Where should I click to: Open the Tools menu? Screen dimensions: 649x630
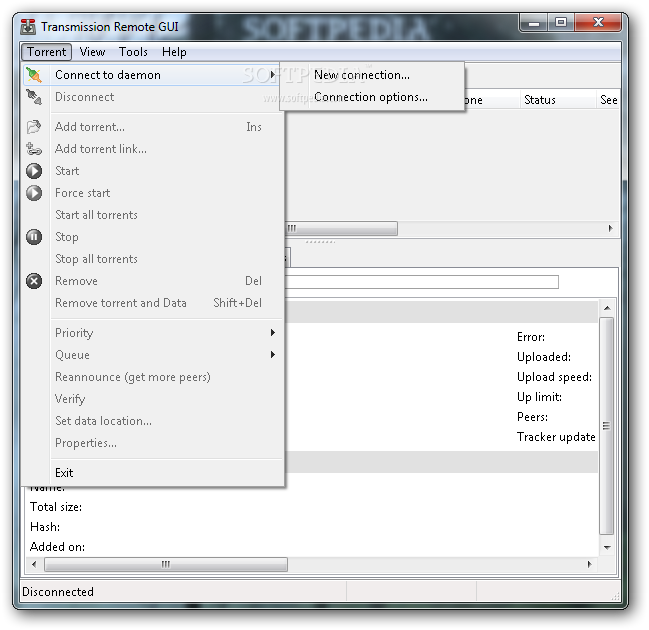(x=133, y=52)
